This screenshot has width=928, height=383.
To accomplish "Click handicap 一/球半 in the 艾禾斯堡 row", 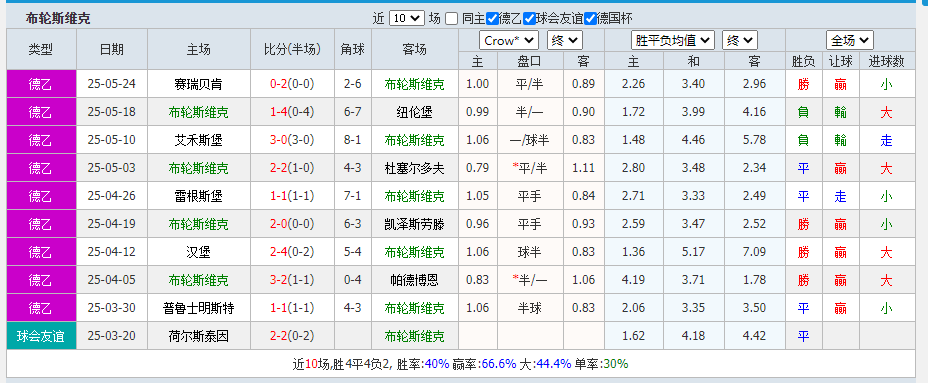I will coord(530,140).
